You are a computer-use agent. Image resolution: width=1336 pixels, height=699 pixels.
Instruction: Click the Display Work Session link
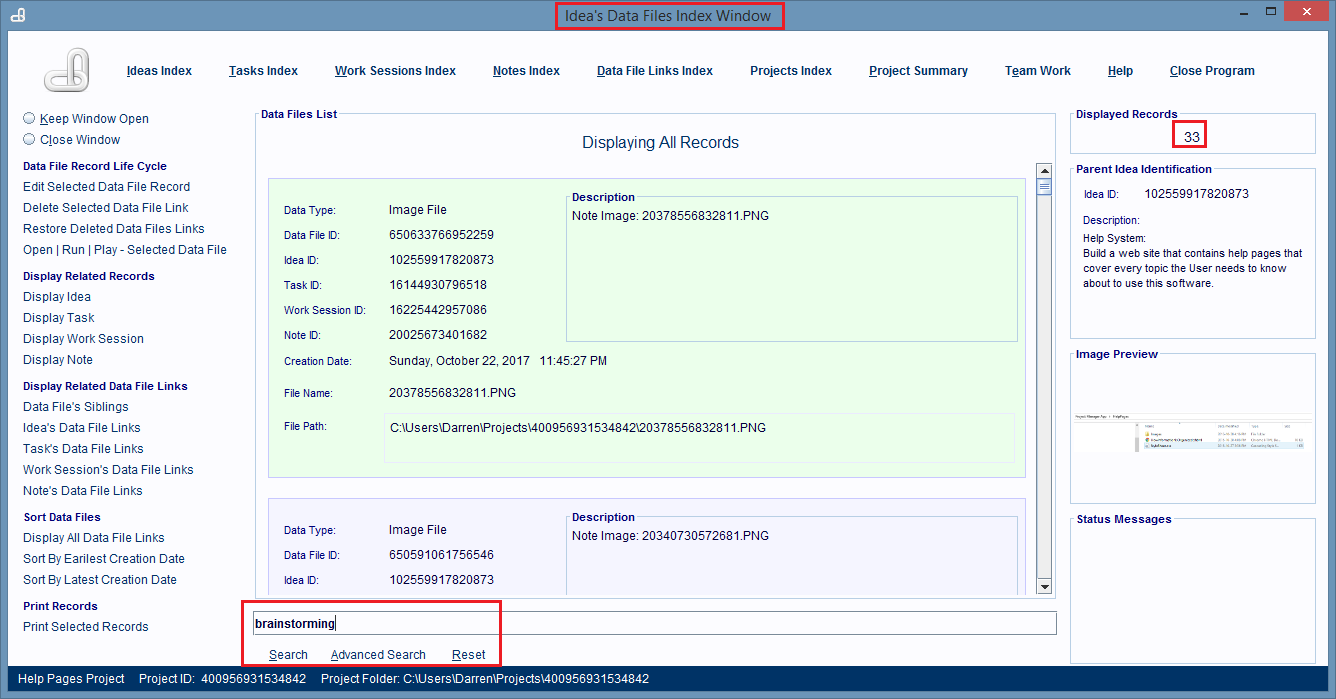(83, 339)
